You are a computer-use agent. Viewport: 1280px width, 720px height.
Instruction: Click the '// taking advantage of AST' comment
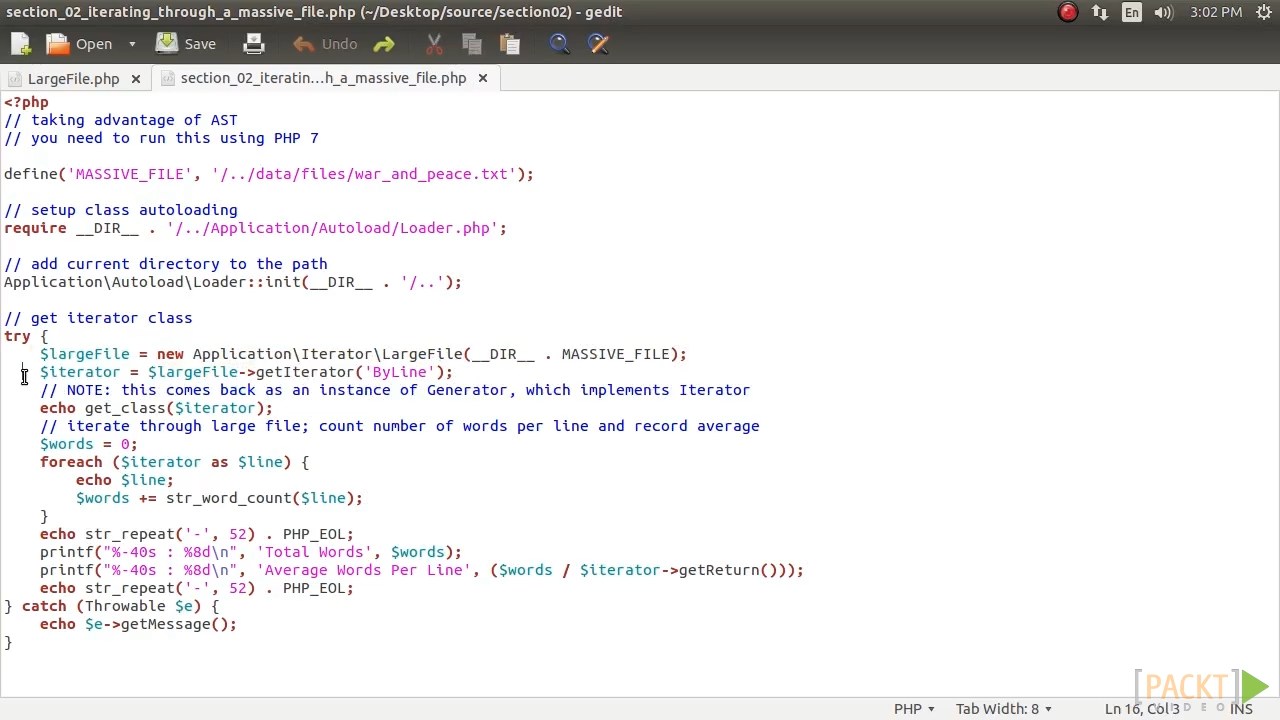[121, 120]
